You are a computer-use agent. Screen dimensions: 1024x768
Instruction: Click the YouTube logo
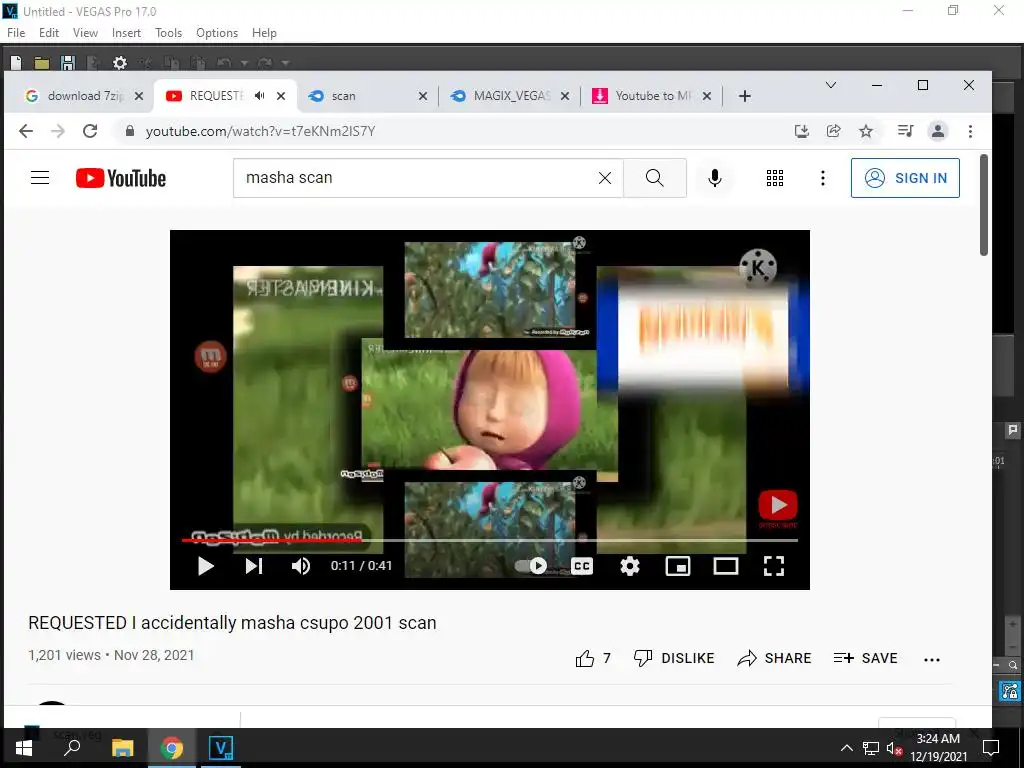tap(121, 178)
